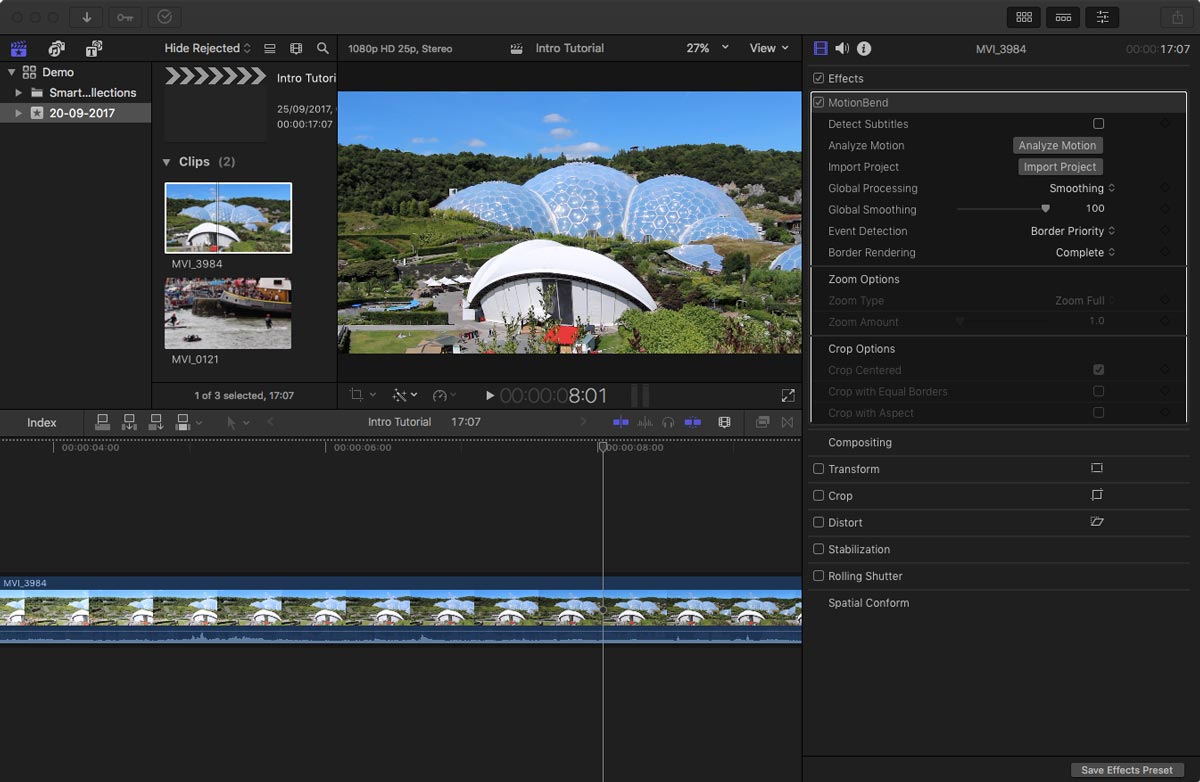
Task: Click the browser search magnifier icon
Action: (x=322, y=48)
